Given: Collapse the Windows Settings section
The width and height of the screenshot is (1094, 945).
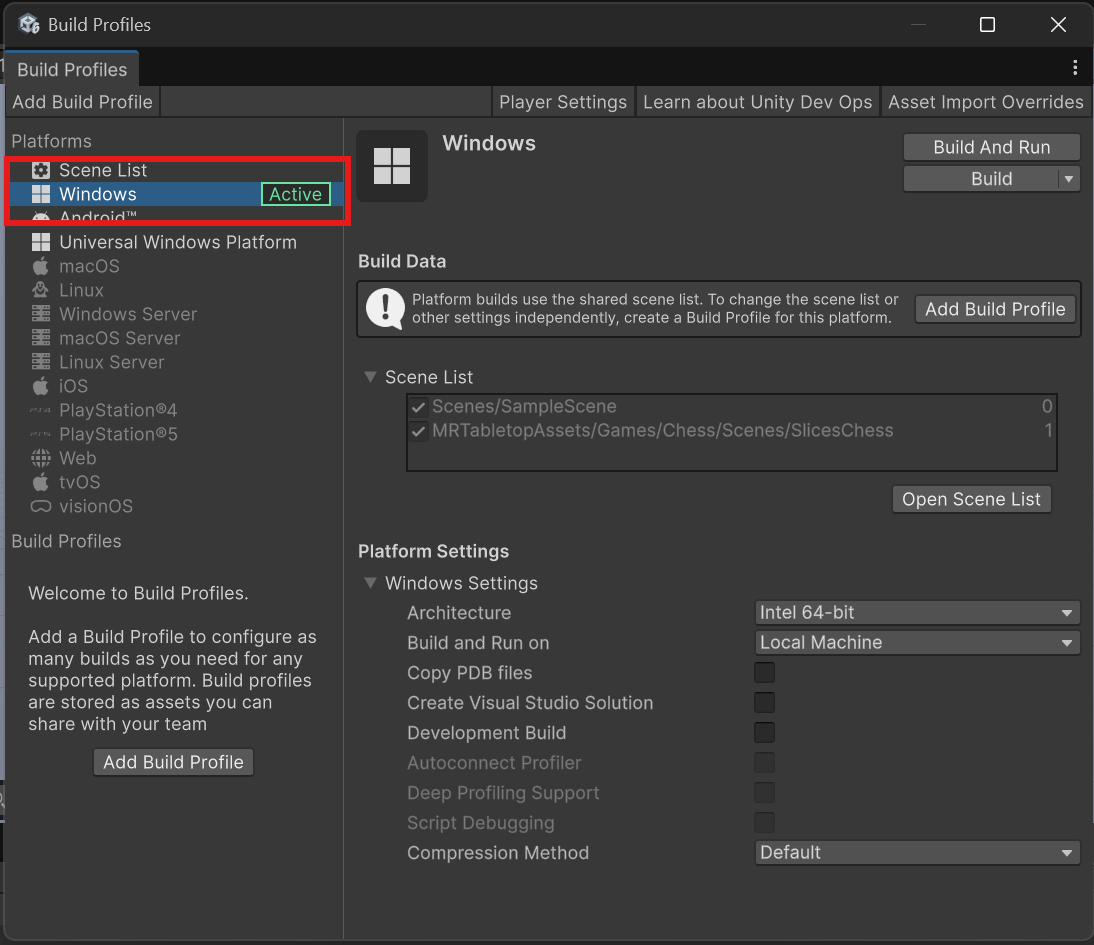Looking at the screenshot, I should 371,583.
